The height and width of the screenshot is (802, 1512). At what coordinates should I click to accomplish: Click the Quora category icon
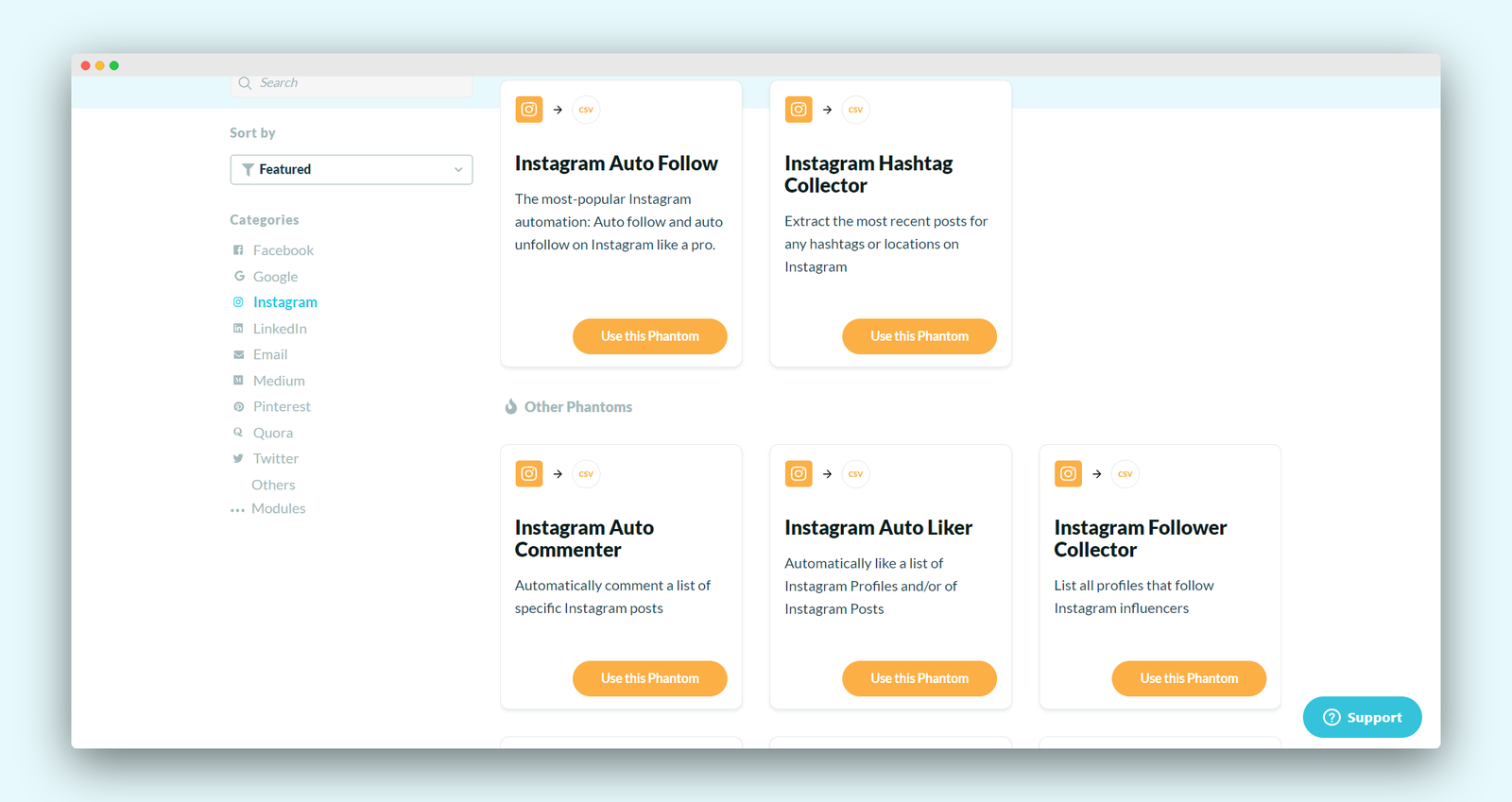tap(238, 432)
